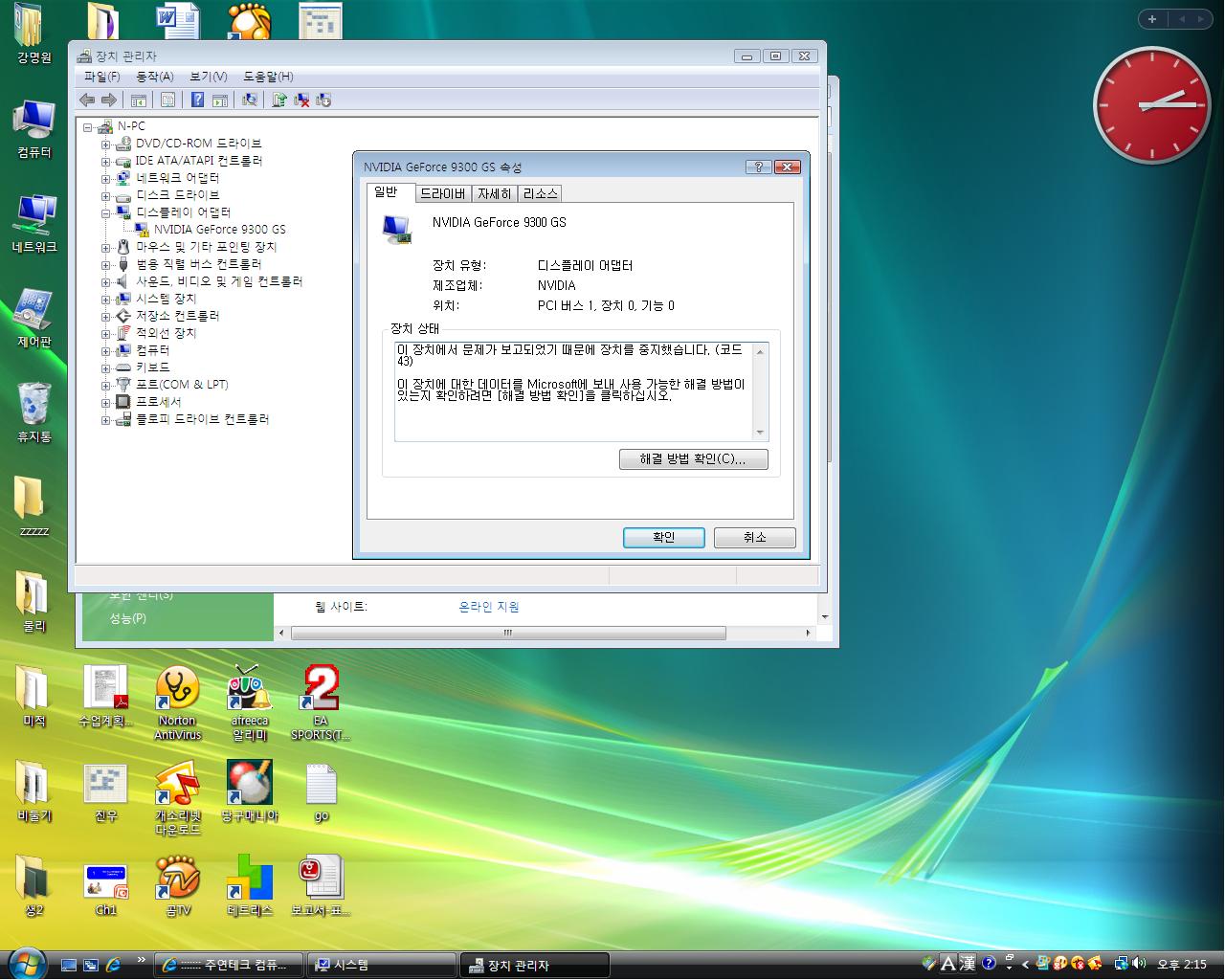
Task: Click the 해결 방법 확인(C)... button
Action: pyautogui.click(x=693, y=459)
